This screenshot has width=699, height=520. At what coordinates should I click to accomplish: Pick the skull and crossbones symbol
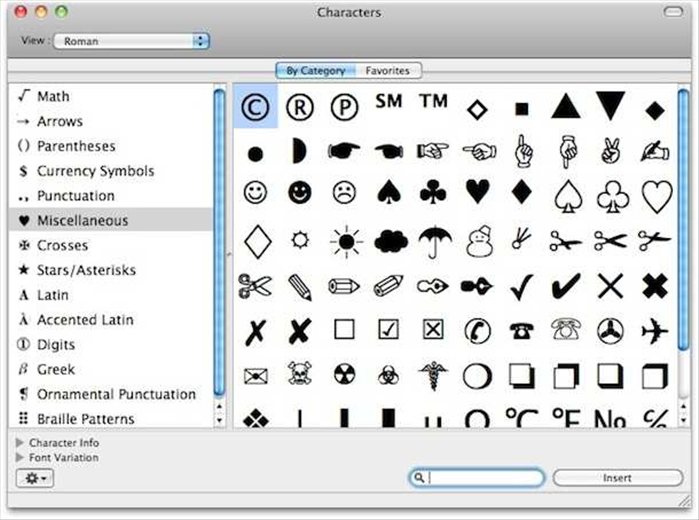[300, 374]
